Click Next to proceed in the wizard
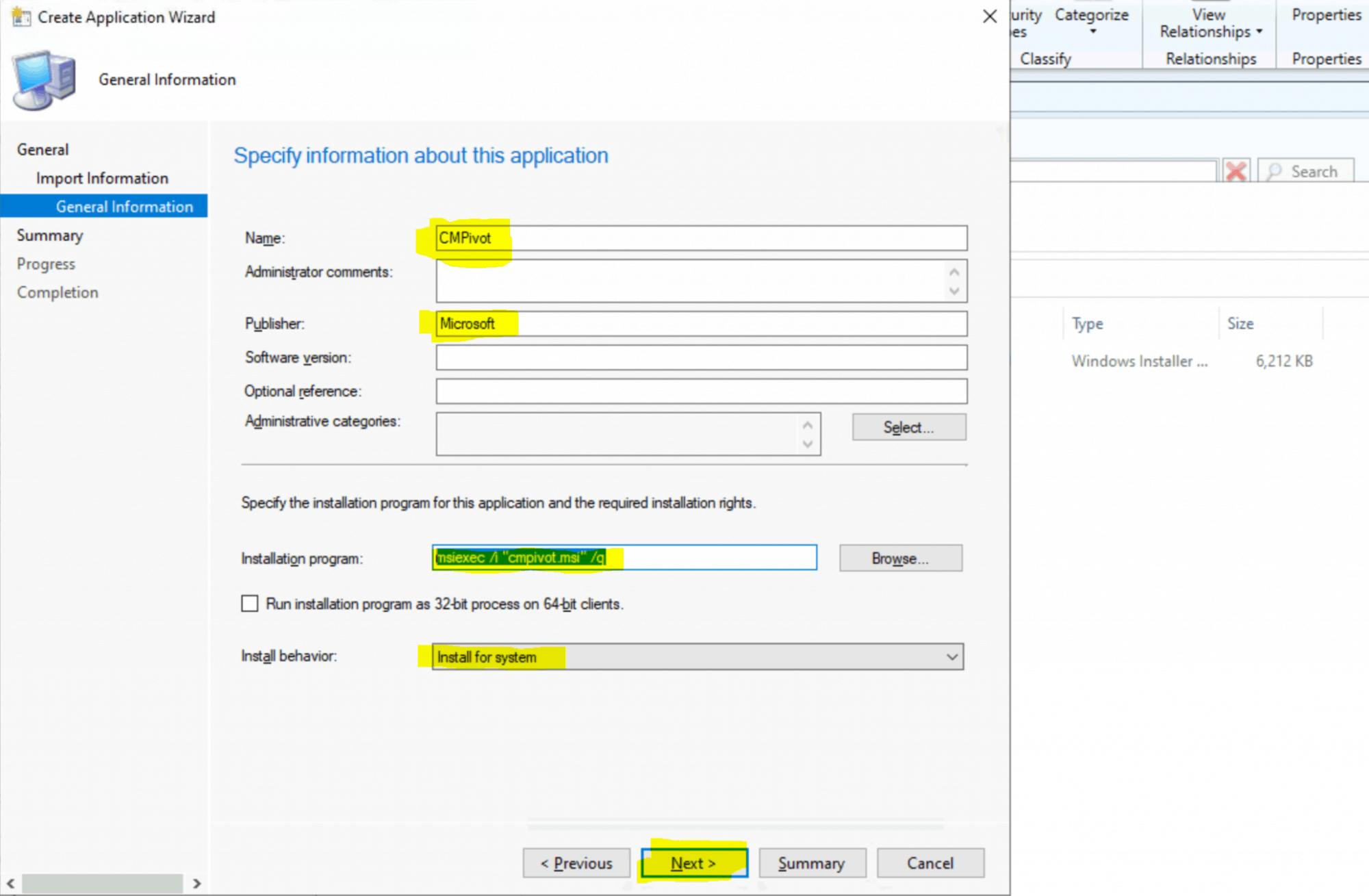1369x896 pixels. (x=693, y=863)
